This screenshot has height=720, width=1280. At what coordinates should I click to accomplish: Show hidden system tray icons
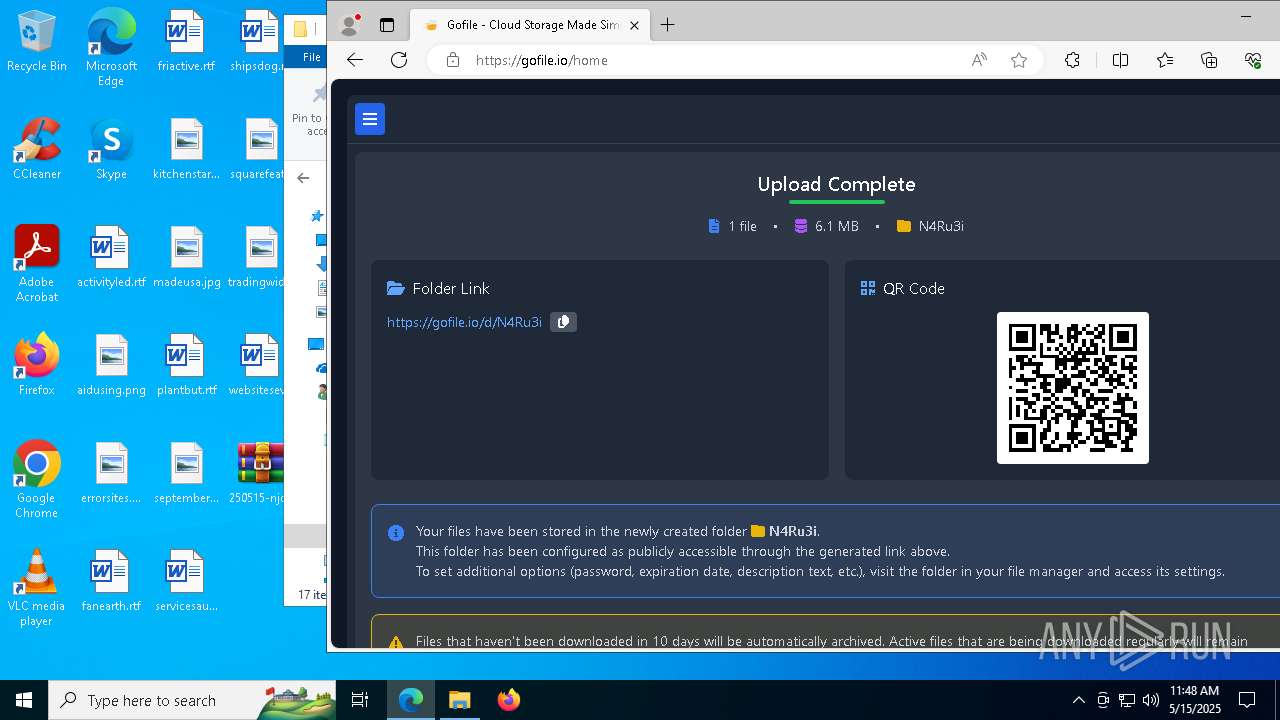[x=1078, y=700]
